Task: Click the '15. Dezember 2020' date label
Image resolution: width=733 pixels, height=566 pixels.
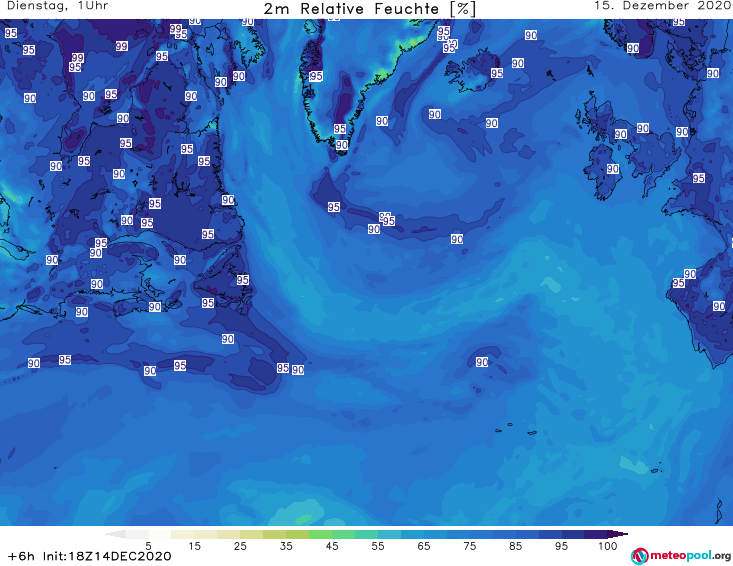Action: pos(663,6)
